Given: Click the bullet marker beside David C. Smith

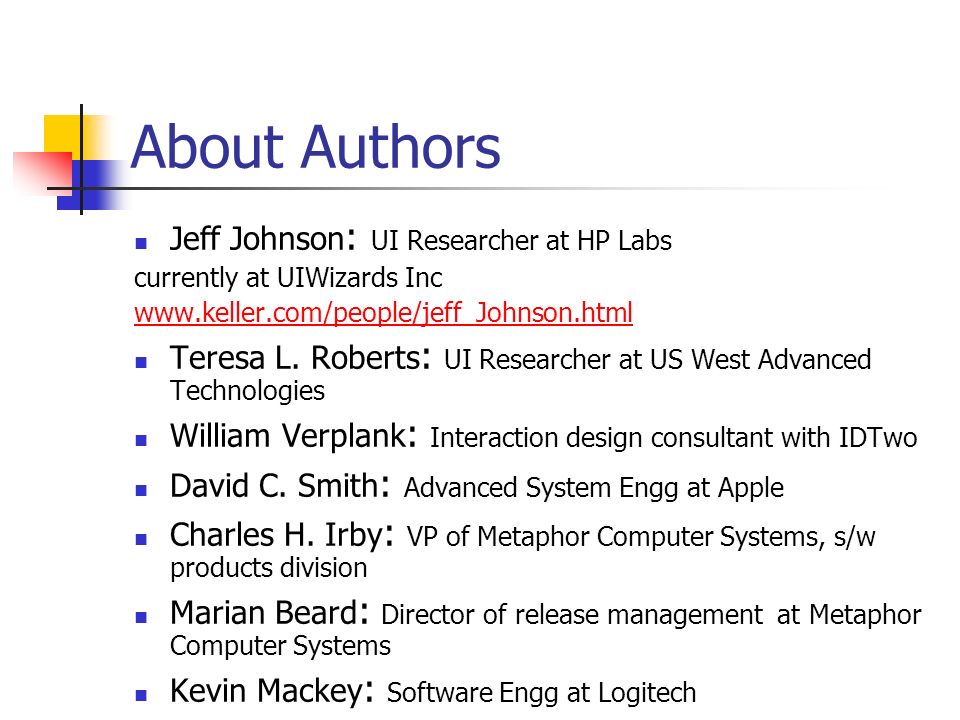Looking at the screenshot, I should [141, 490].
